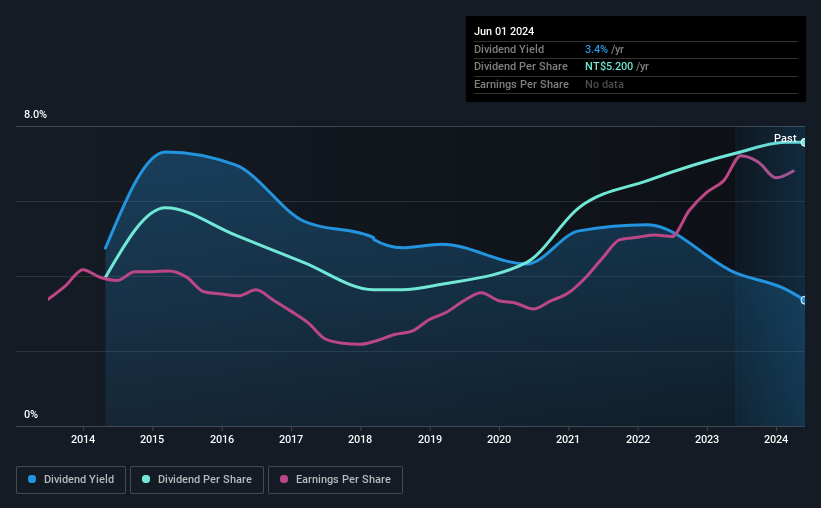Click the 2016 x-axis label
Image resolution: width=821 pixels, height=508 pixels.
tap(222, 439)
